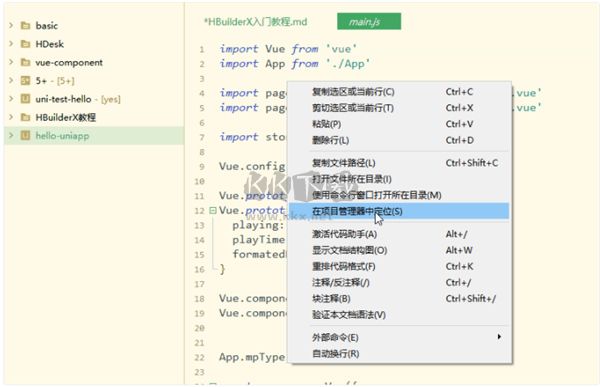Choose 删除行(L) from context menu
The image size is (600, 387).
pos(399,140)
